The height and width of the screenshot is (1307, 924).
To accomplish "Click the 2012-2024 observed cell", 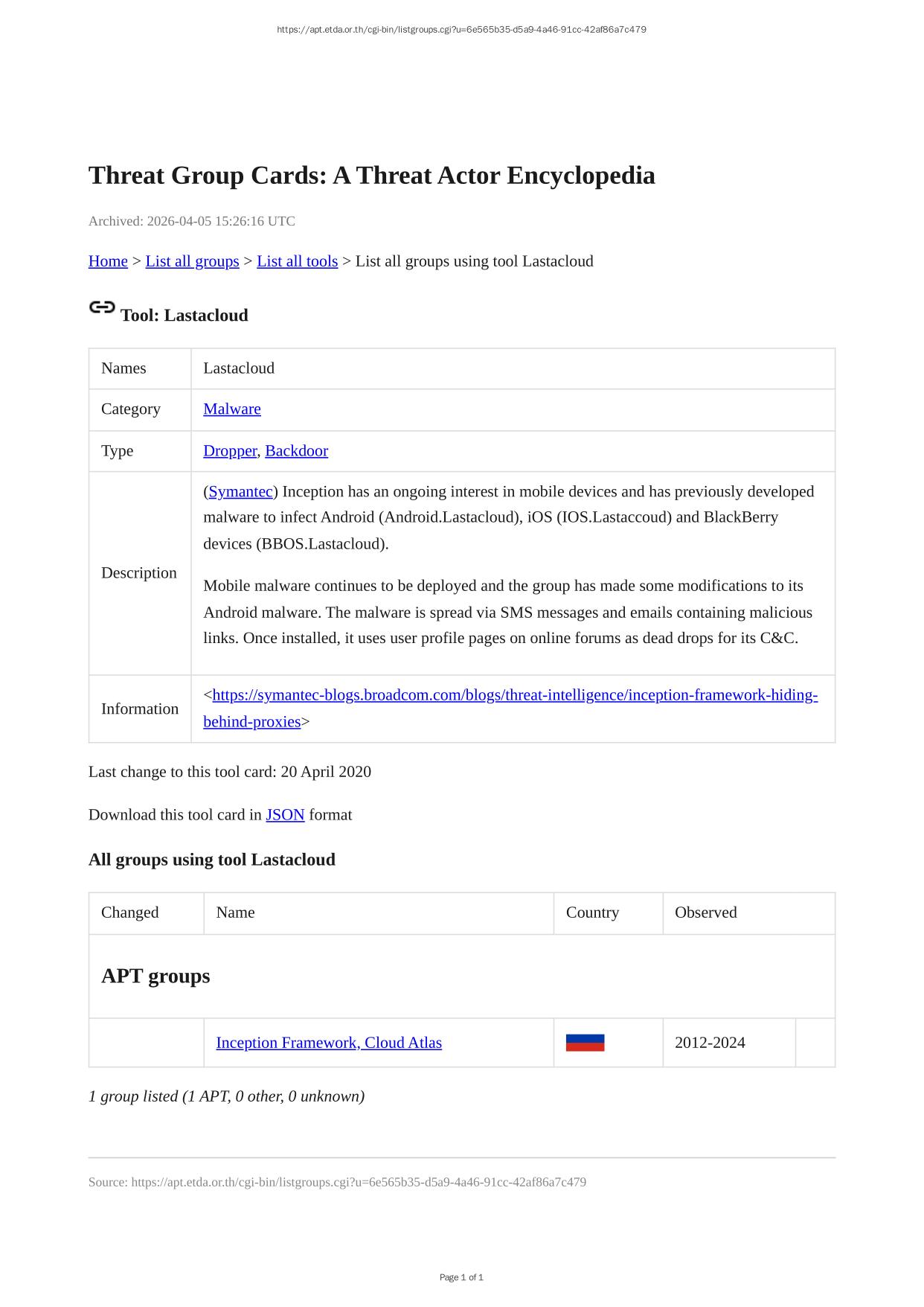I will tap(709, 1042).
